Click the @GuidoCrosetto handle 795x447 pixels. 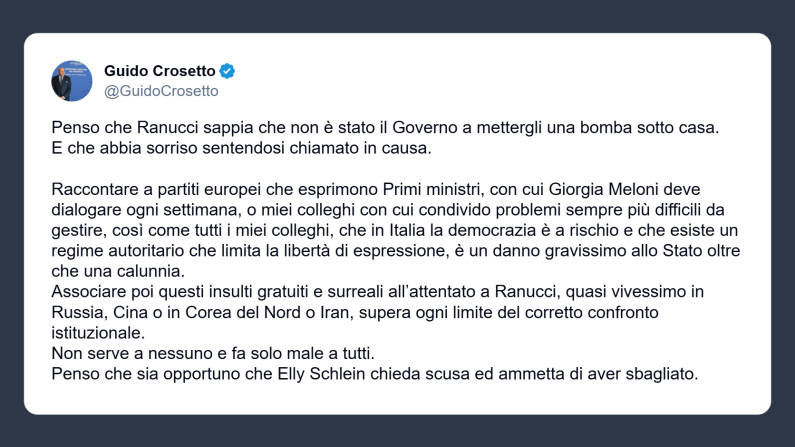pos(161,91)
